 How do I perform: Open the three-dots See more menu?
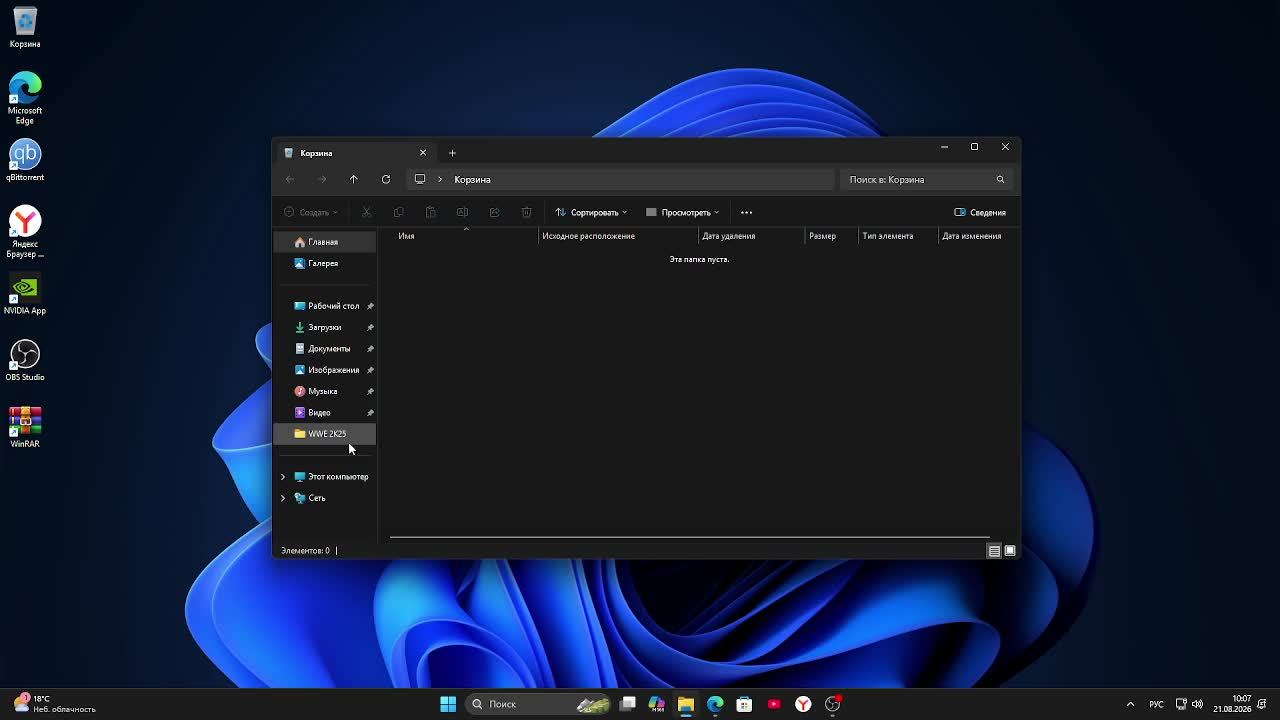[x=746, y=212]
